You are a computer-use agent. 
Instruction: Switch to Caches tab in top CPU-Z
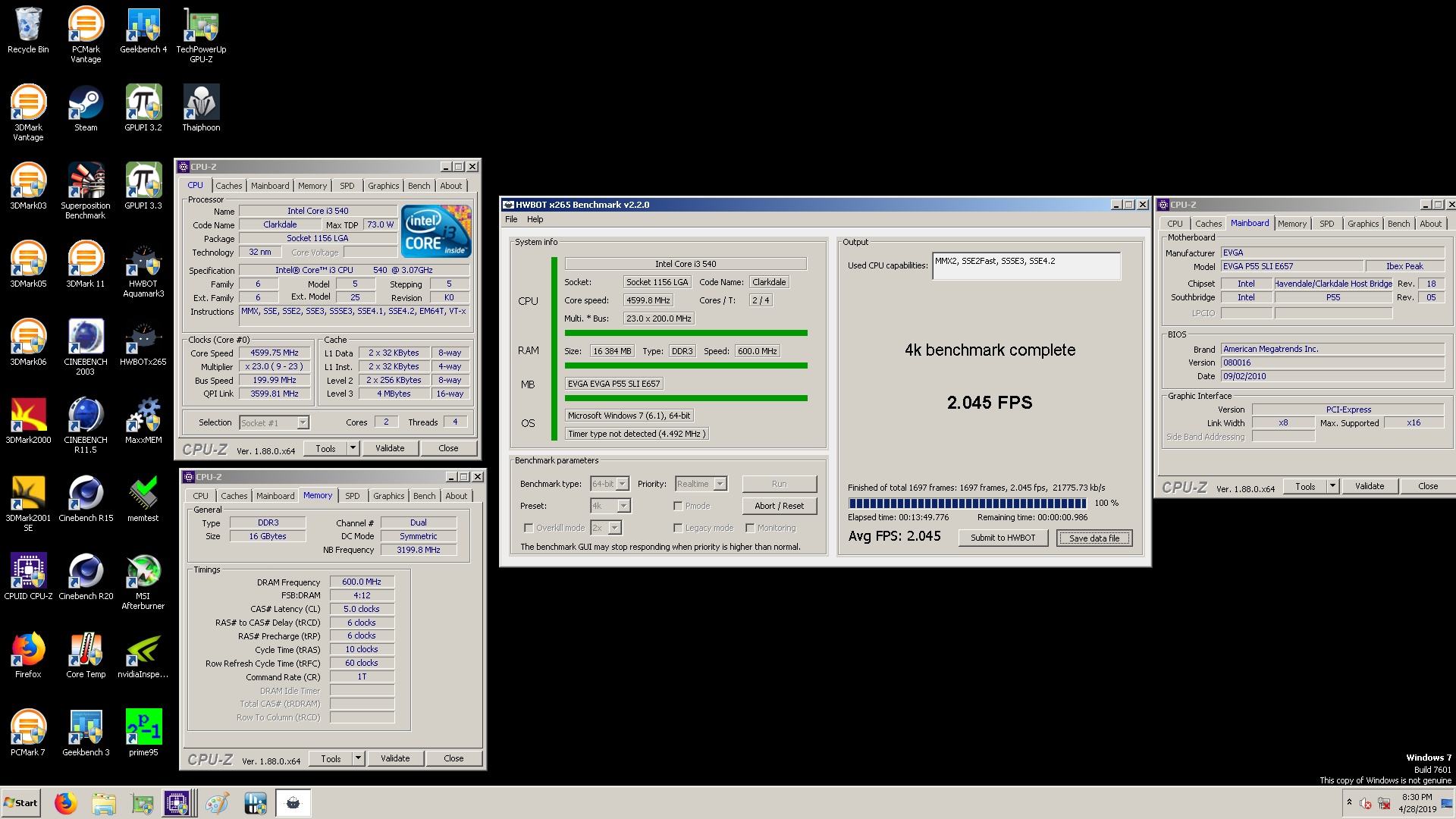pos(228,186)
